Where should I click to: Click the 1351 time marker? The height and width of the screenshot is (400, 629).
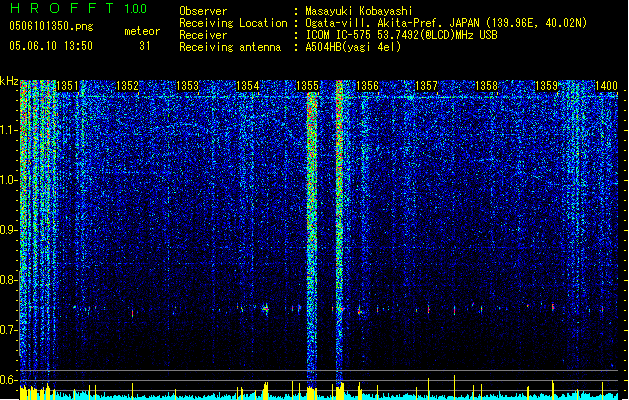click(67, 86)
